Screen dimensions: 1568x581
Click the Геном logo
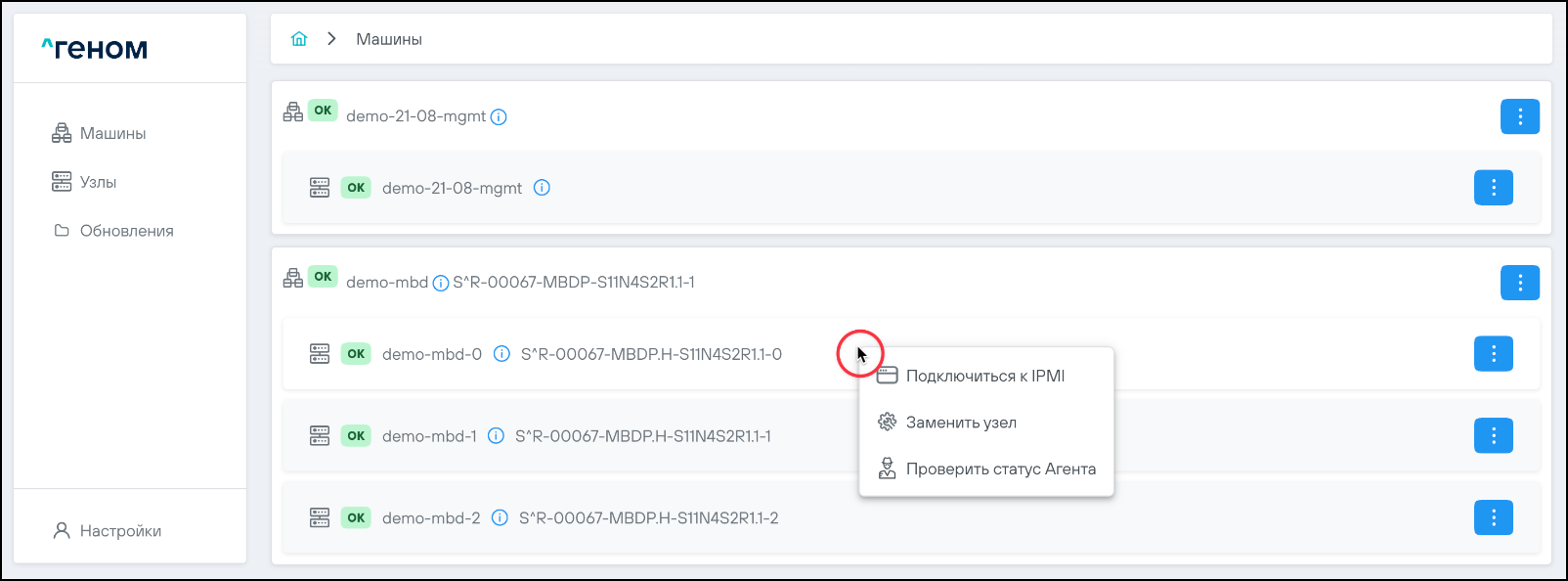tap(95, 48)
